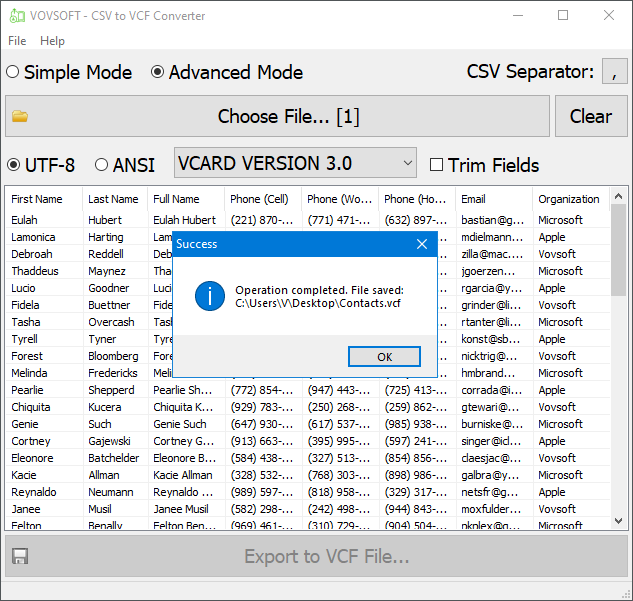The image size is (633, 601).
Task: Select the Tyrell first name cell
Action: tap(24, 339)
